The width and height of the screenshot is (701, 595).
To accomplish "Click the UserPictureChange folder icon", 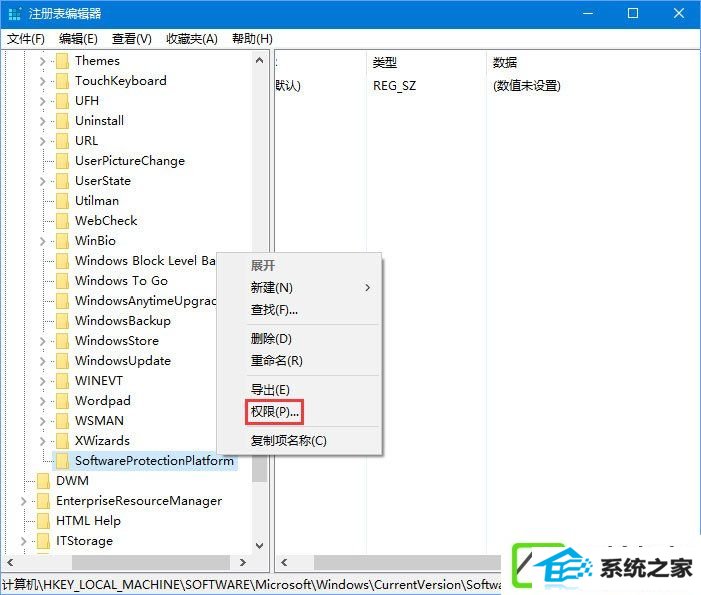I will [62, 161].
